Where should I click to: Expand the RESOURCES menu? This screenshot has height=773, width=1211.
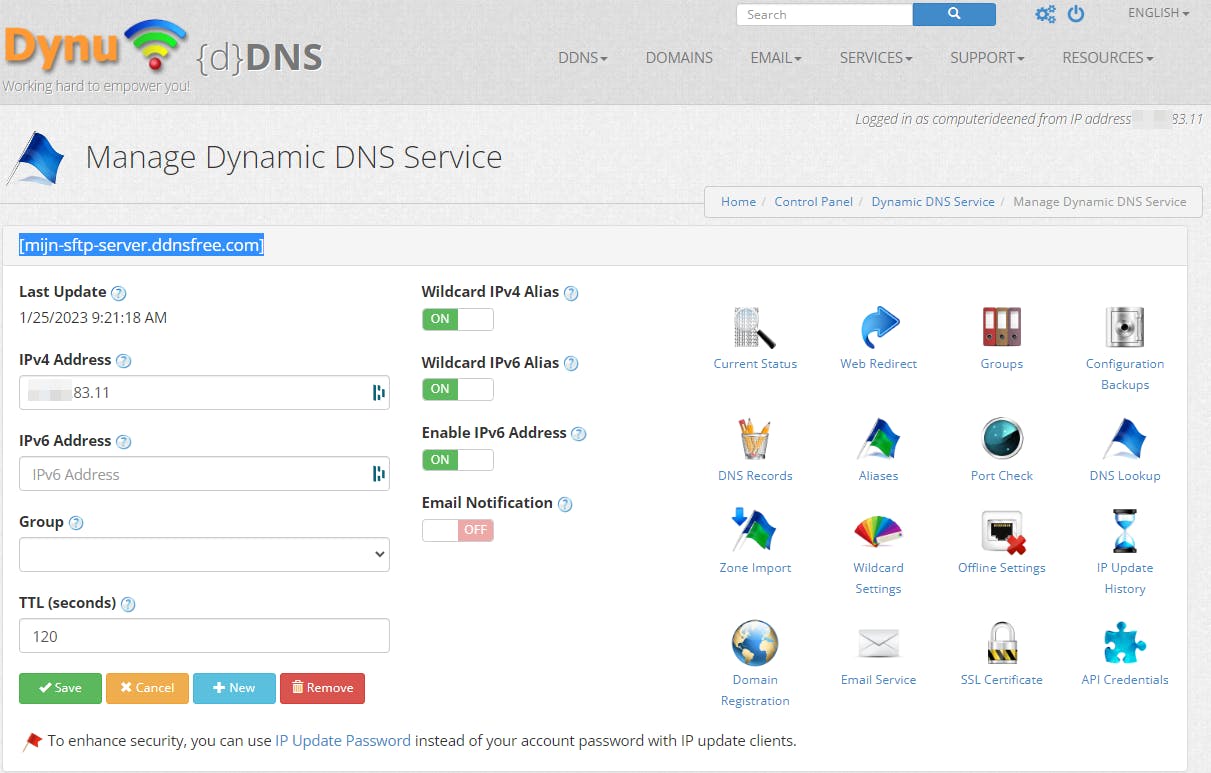click(1108, 58)
